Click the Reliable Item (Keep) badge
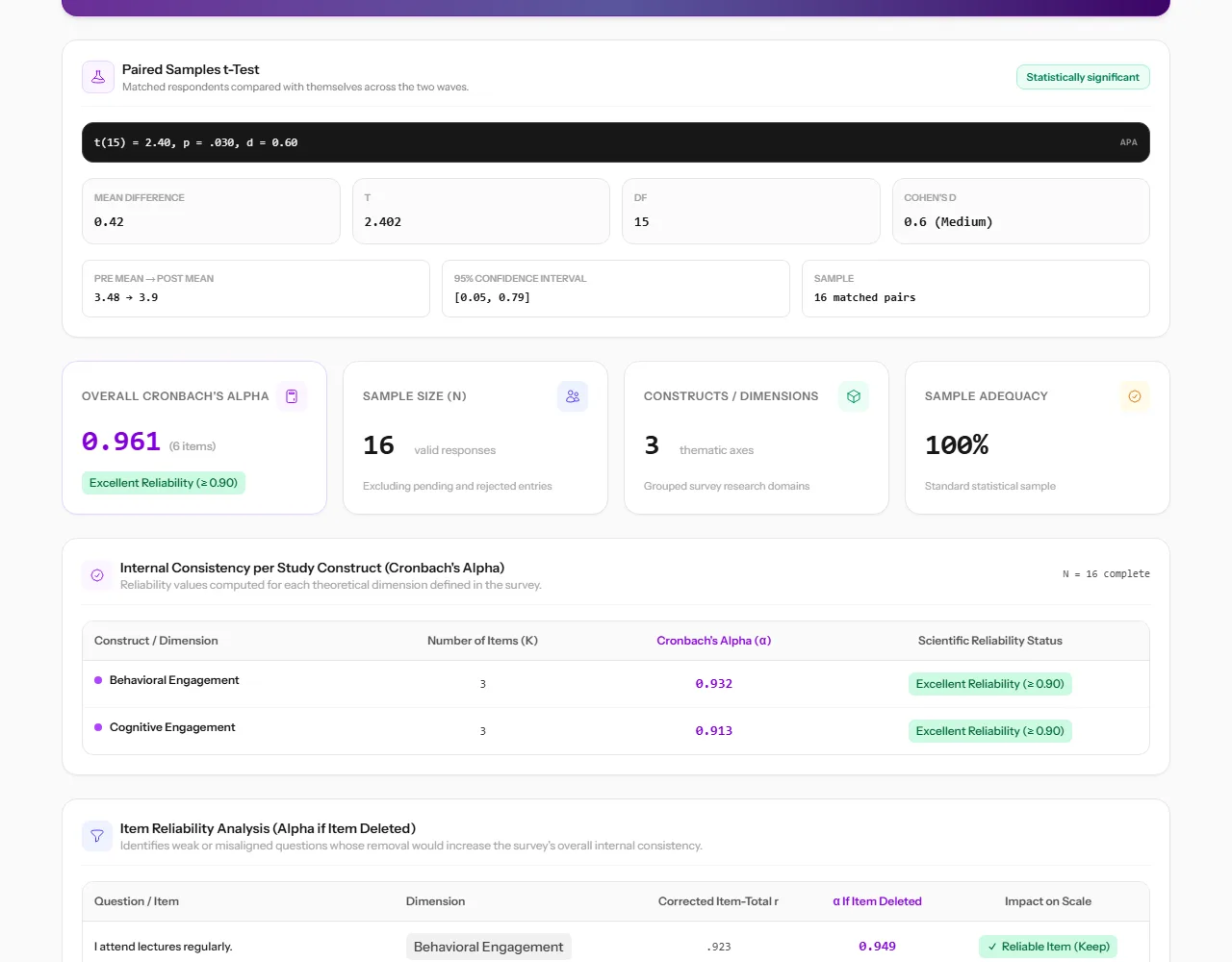The width and height of the screenshot is (1232, 962). pyautogui.click(x=1048, y=947)
